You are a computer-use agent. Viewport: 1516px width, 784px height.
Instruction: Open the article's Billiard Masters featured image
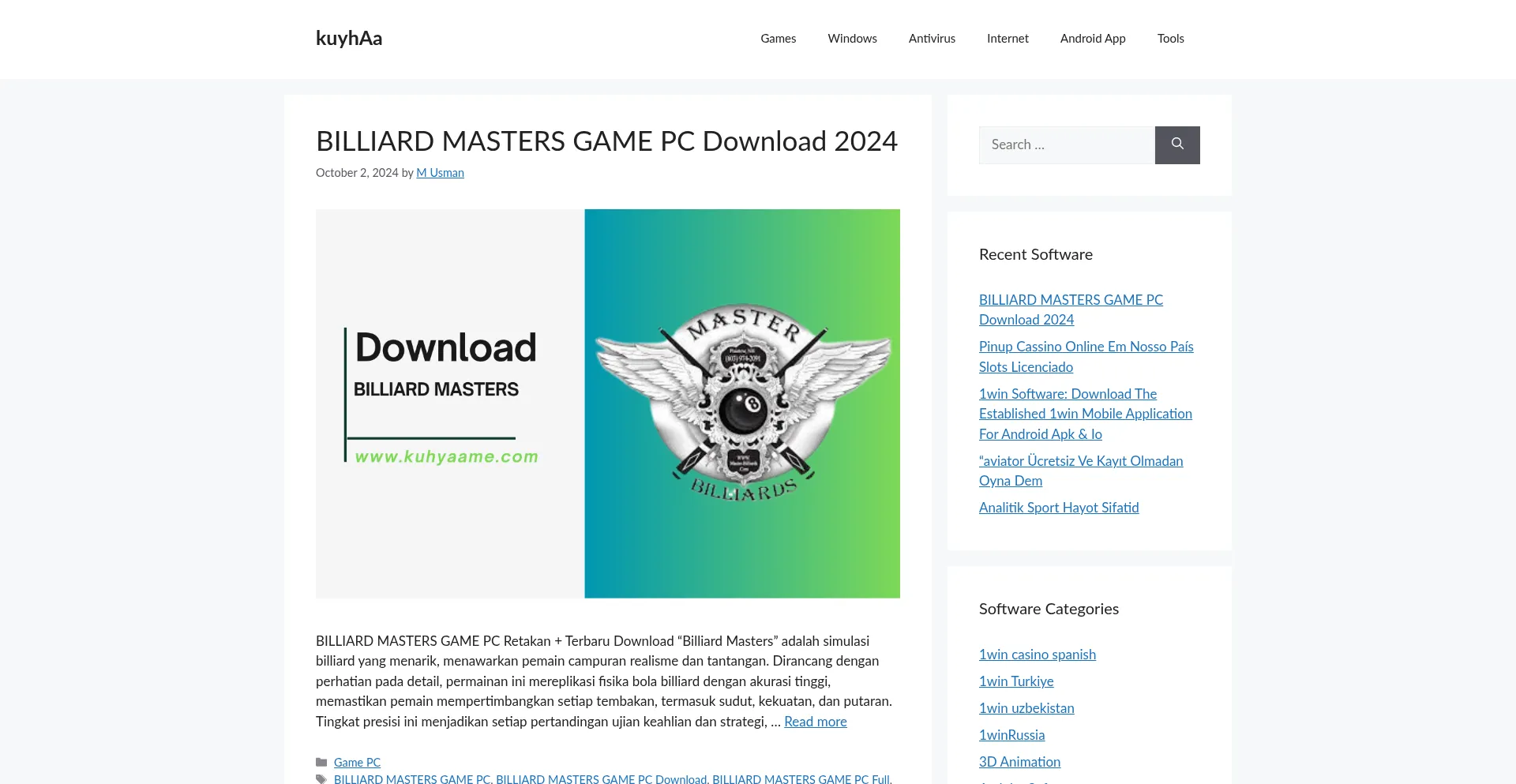[x=607, y=403]
